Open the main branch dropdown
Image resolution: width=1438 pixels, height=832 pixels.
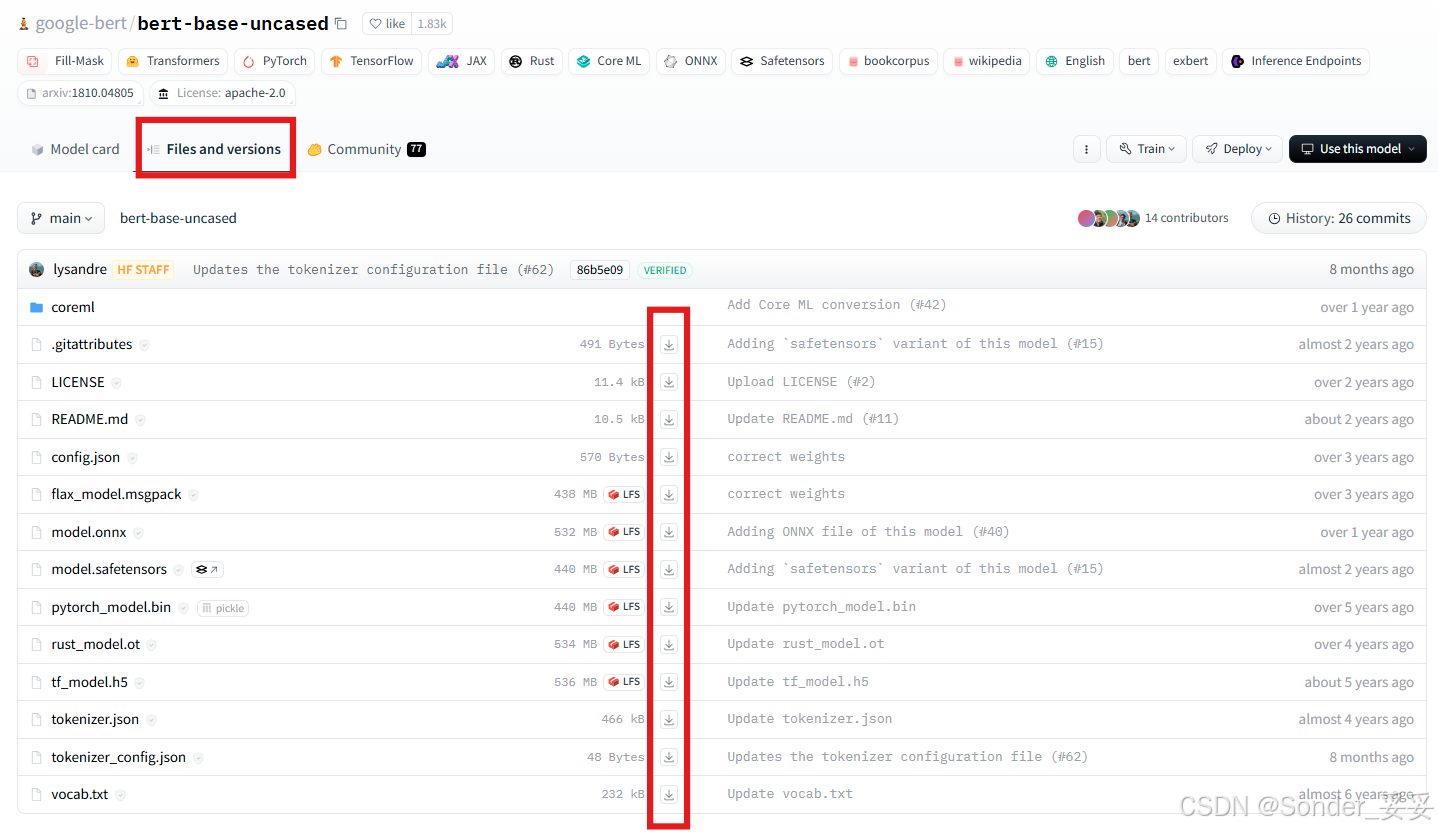[x=61, y=218]
